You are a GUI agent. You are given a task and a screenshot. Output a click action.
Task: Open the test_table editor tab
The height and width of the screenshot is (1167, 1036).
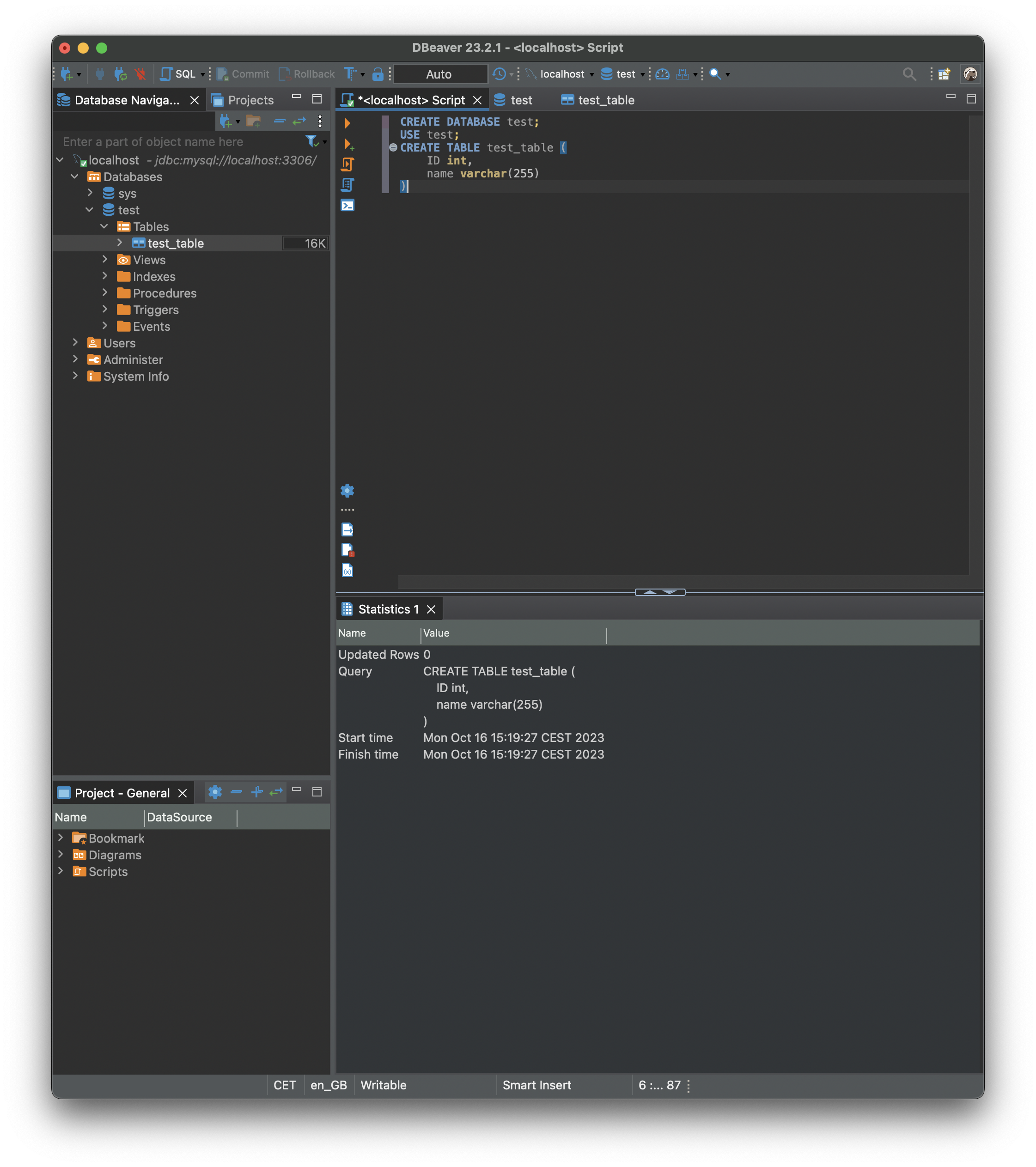(598, 101)
